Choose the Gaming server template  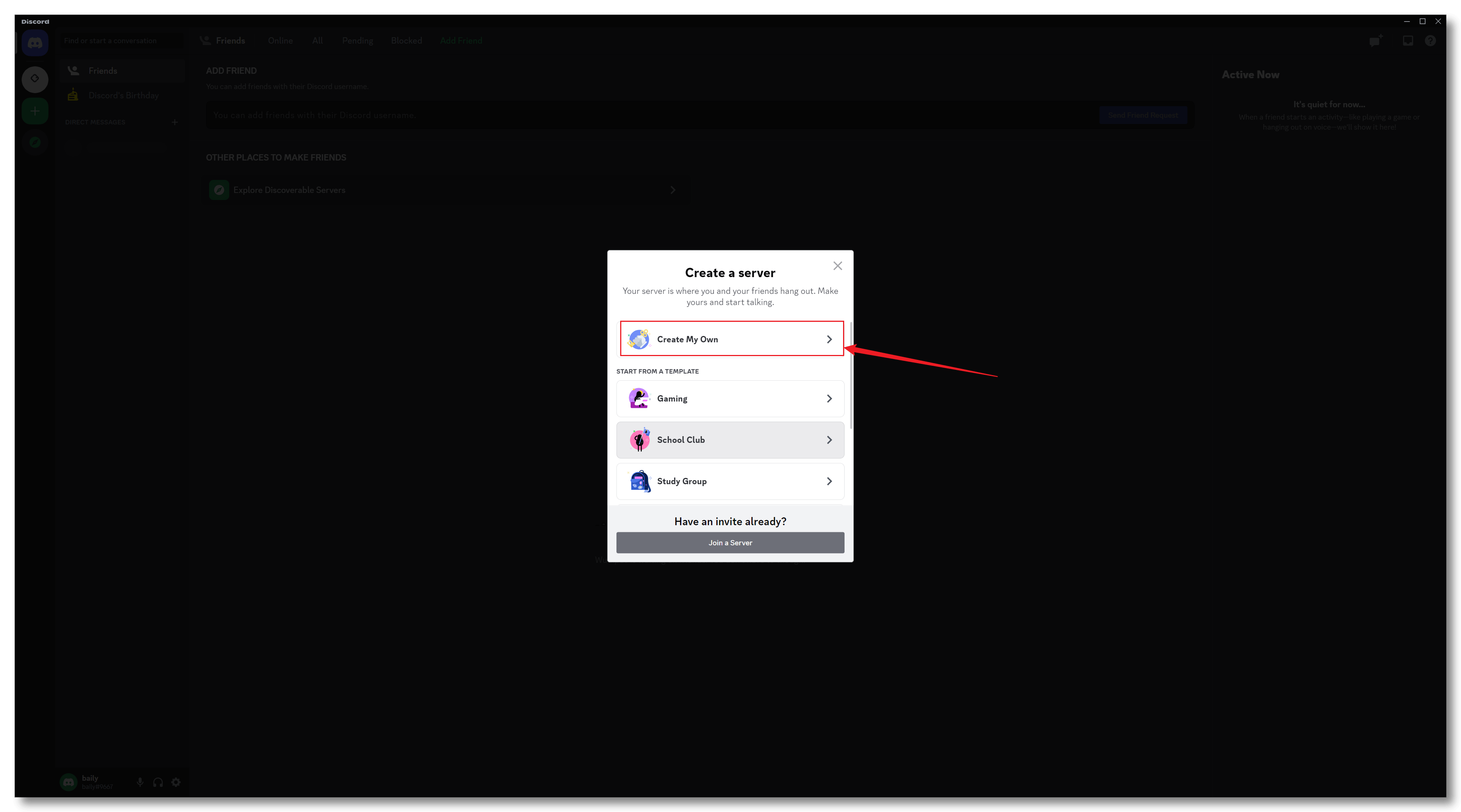pyautogui.click(x=730, y=398)
